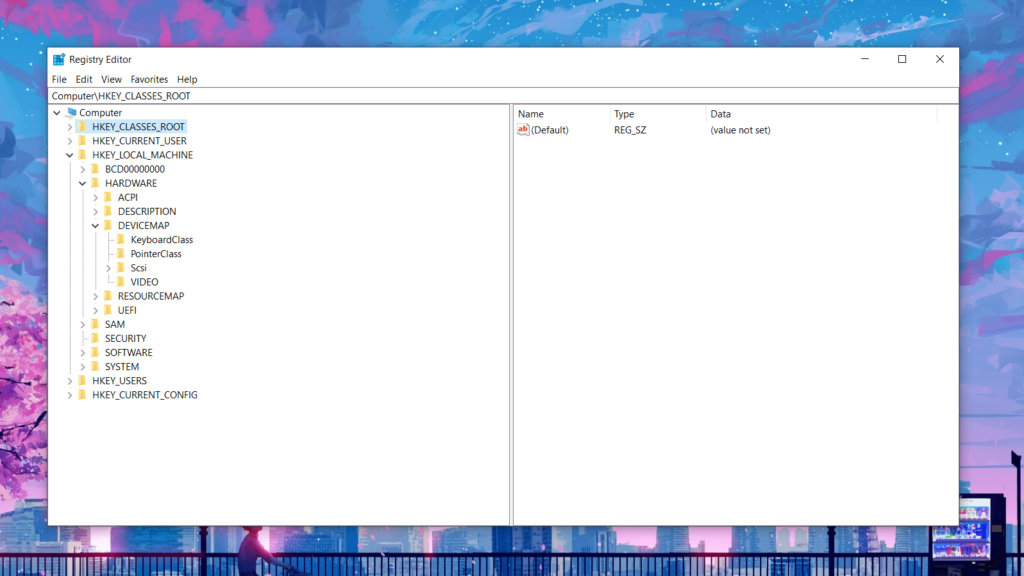The image size is (1024, 576).
Task: Click the HKEY_CURRENT_CONFIG folder icon
Action: [82, 394]
